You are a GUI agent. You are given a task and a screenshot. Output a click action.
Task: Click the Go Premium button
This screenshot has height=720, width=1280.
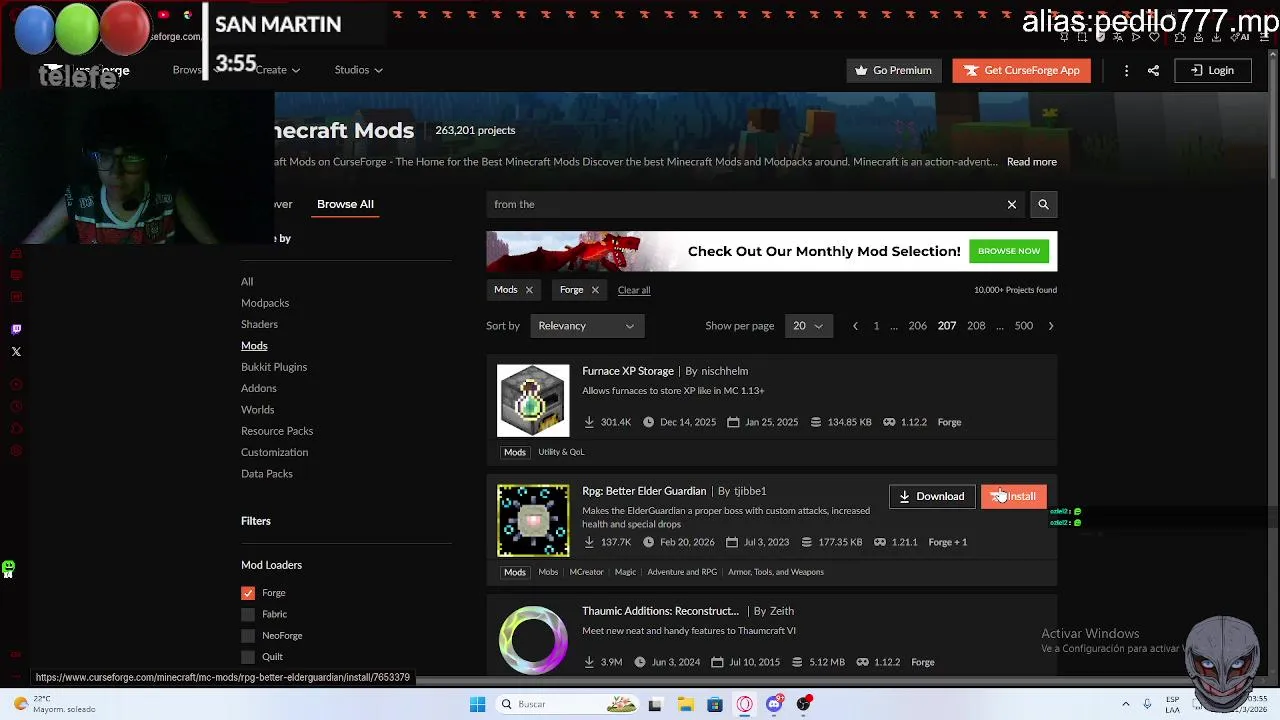click(893, 70)
